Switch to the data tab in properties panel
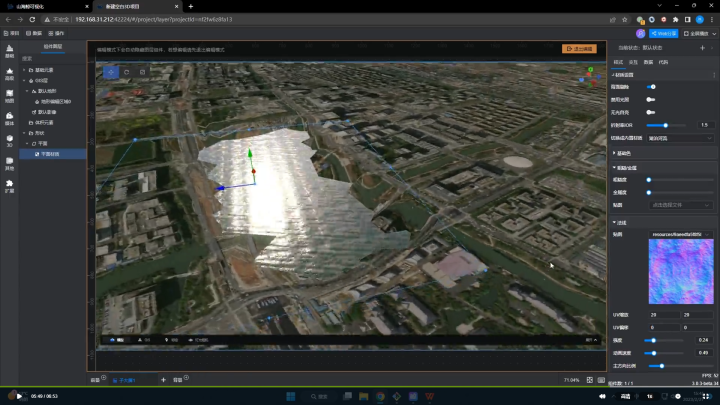Viewport: 720px width, 405px height. [x=648, y=62]
